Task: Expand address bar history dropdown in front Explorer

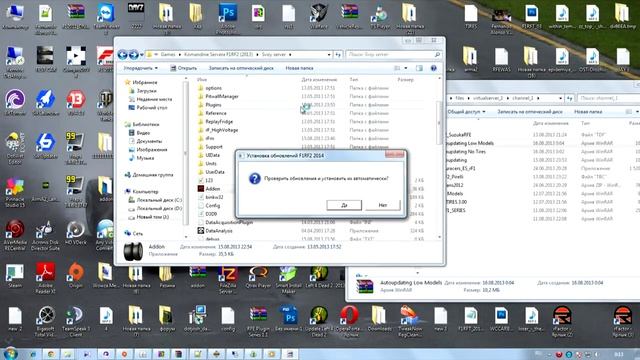Action: coord(329,54)
